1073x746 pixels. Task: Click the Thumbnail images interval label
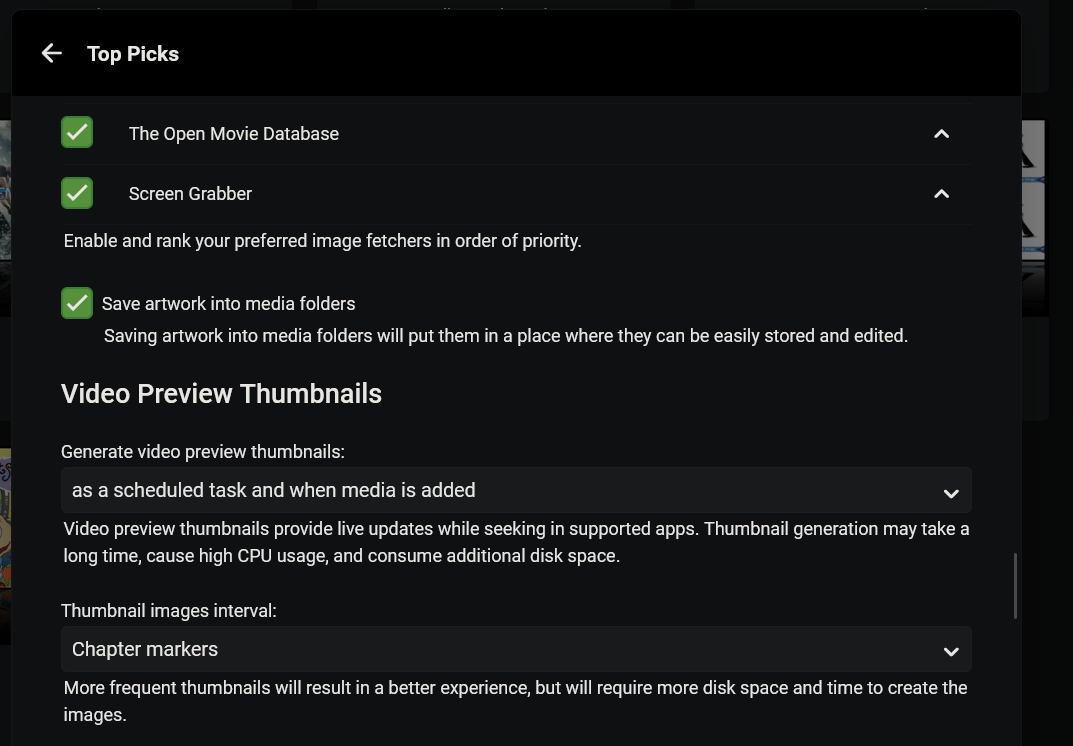click(x=168, y=611)
